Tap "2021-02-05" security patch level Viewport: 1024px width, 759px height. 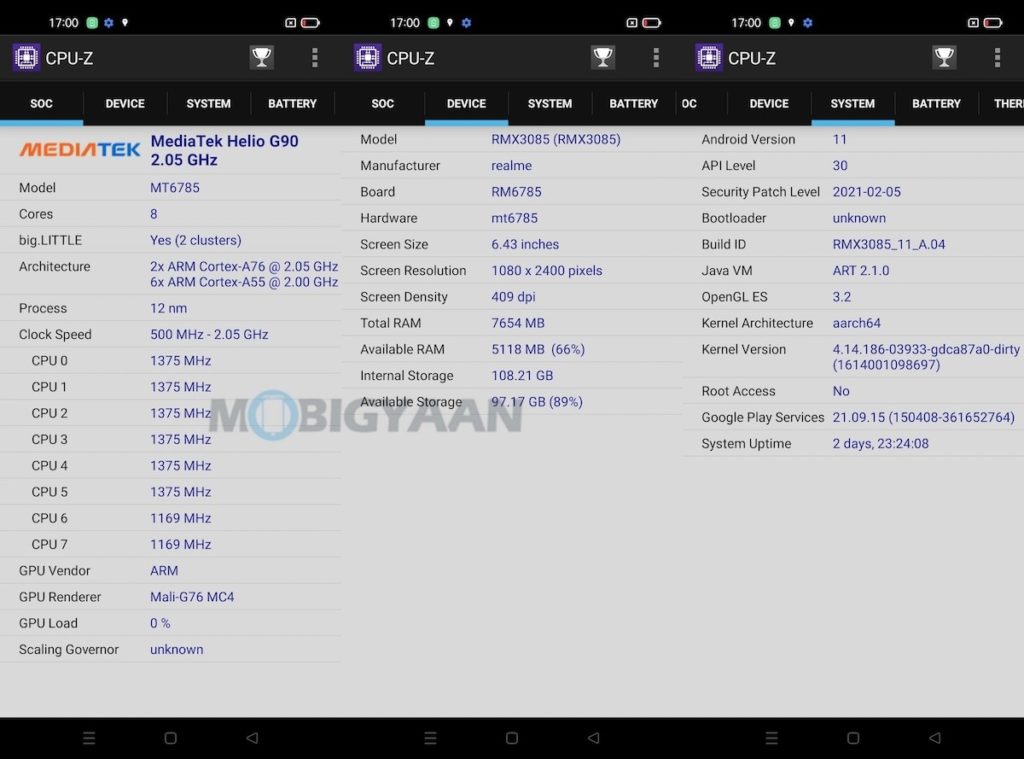tap(866, 191)
